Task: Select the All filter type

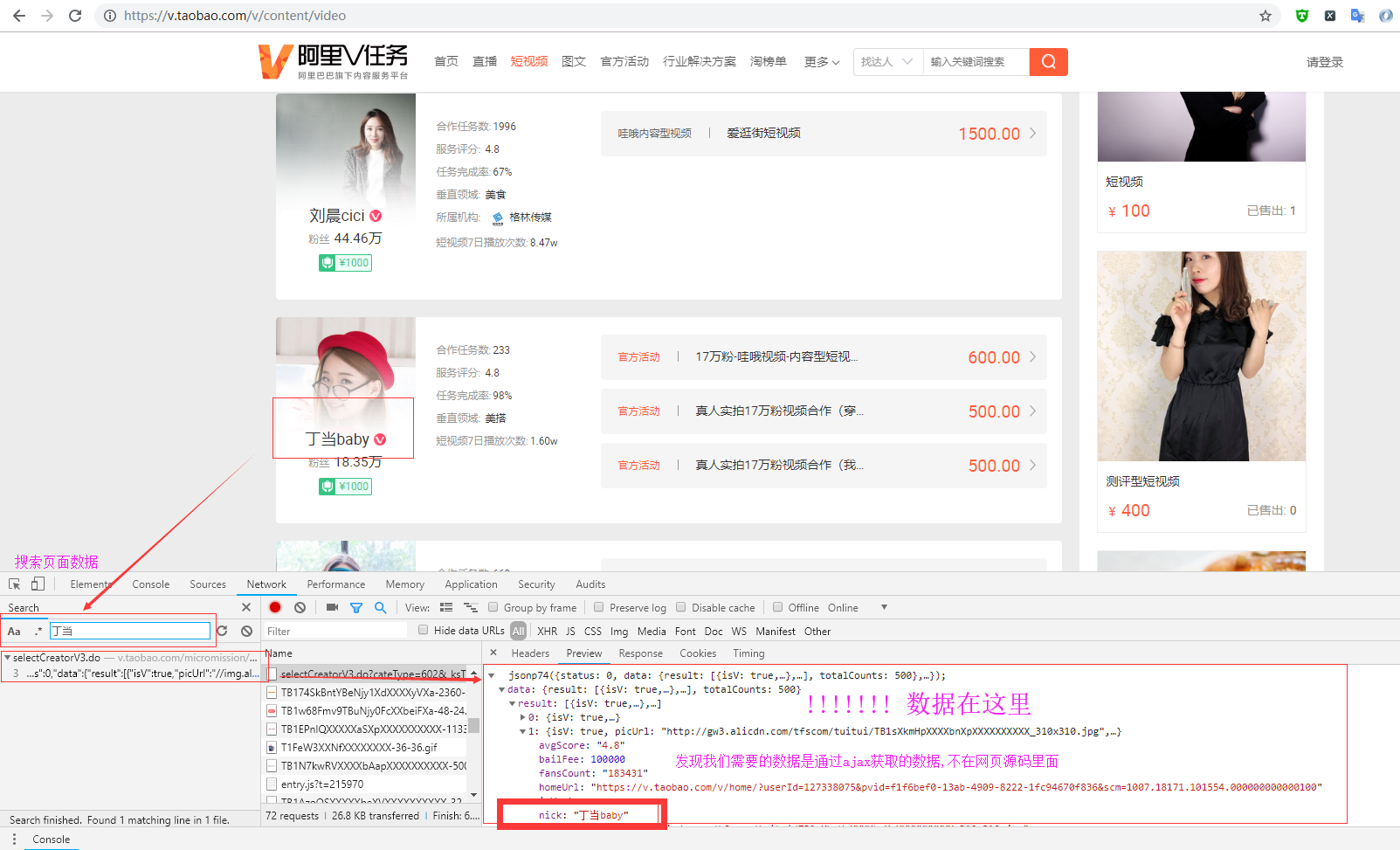Action: (x=519, y=631)
